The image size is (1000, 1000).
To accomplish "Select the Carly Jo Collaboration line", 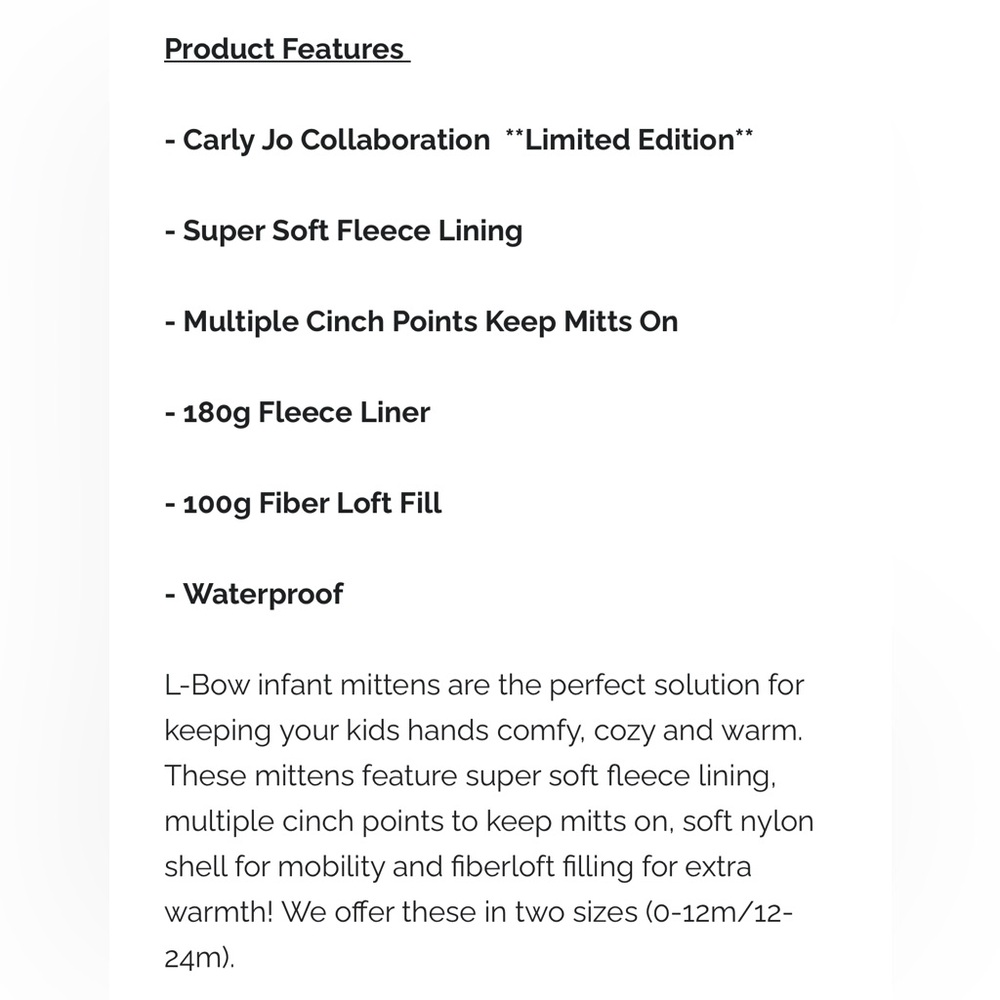I will [458, 140].
